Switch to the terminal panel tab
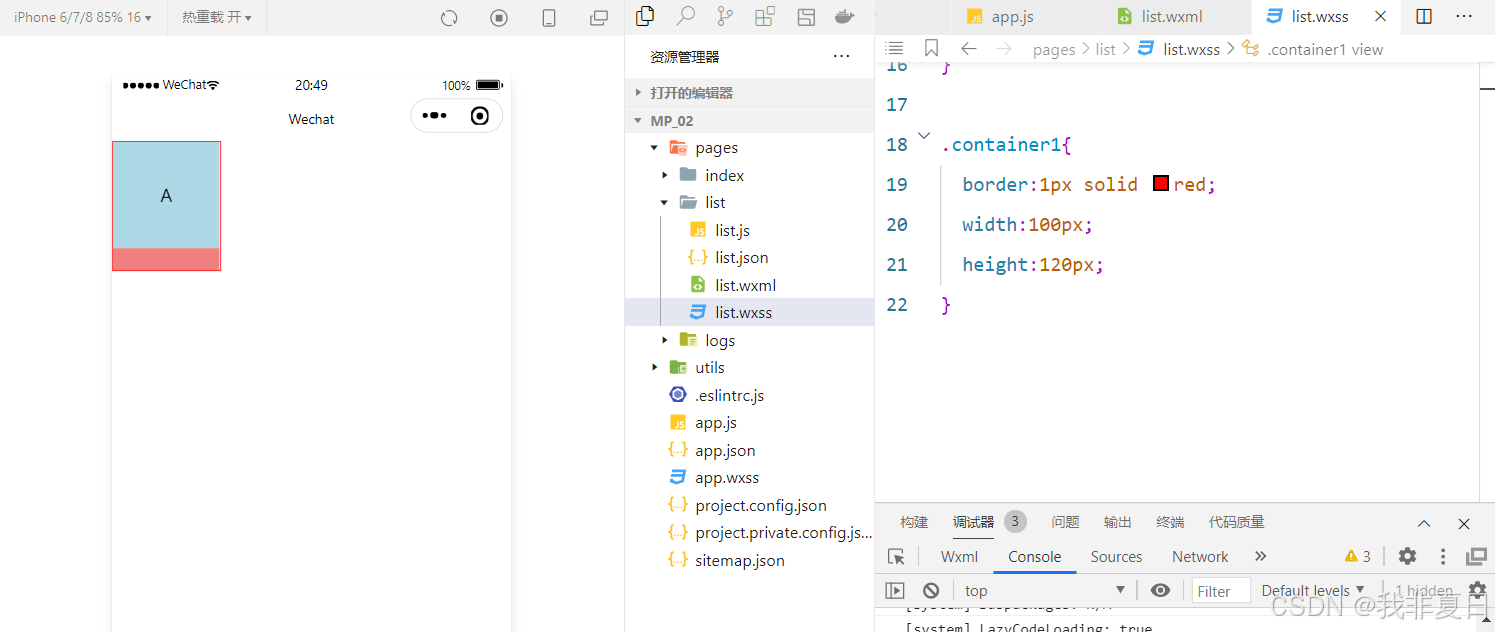Viewport: 1495px width, 632px height. click(x=1170, y=522)
